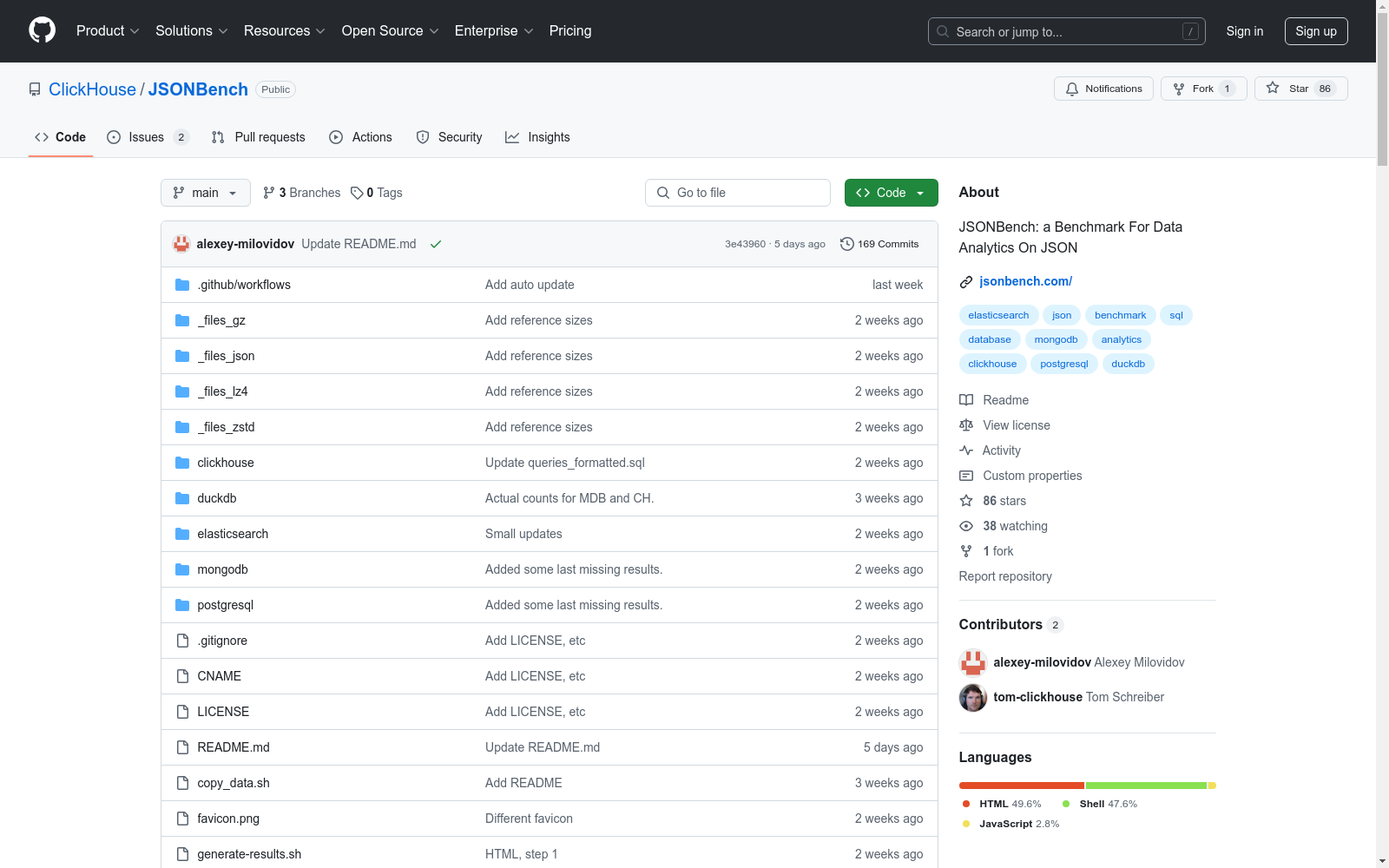Click the GitHub logo icon
The width and height of the screenshot is (1389, 868).
coord(42,30)
